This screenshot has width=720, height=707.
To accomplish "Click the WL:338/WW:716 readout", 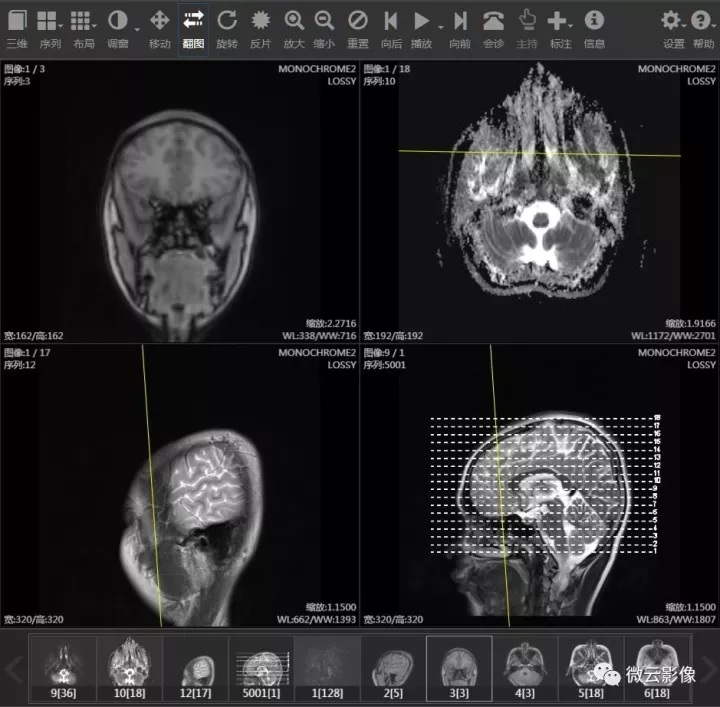I will 319,336.
